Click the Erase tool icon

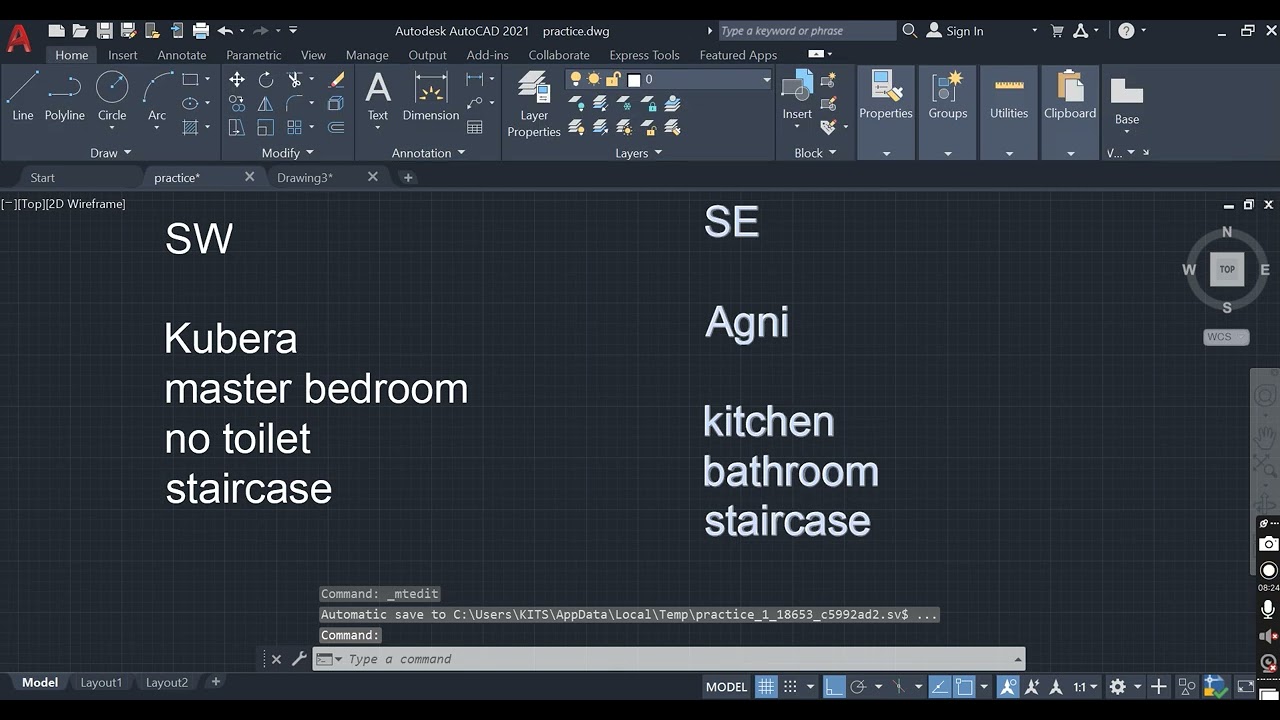point(337,79)
